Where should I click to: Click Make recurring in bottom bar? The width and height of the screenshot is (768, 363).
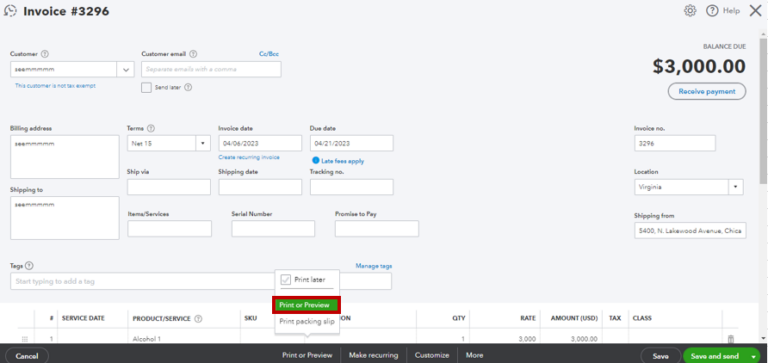tap(373, 355)
